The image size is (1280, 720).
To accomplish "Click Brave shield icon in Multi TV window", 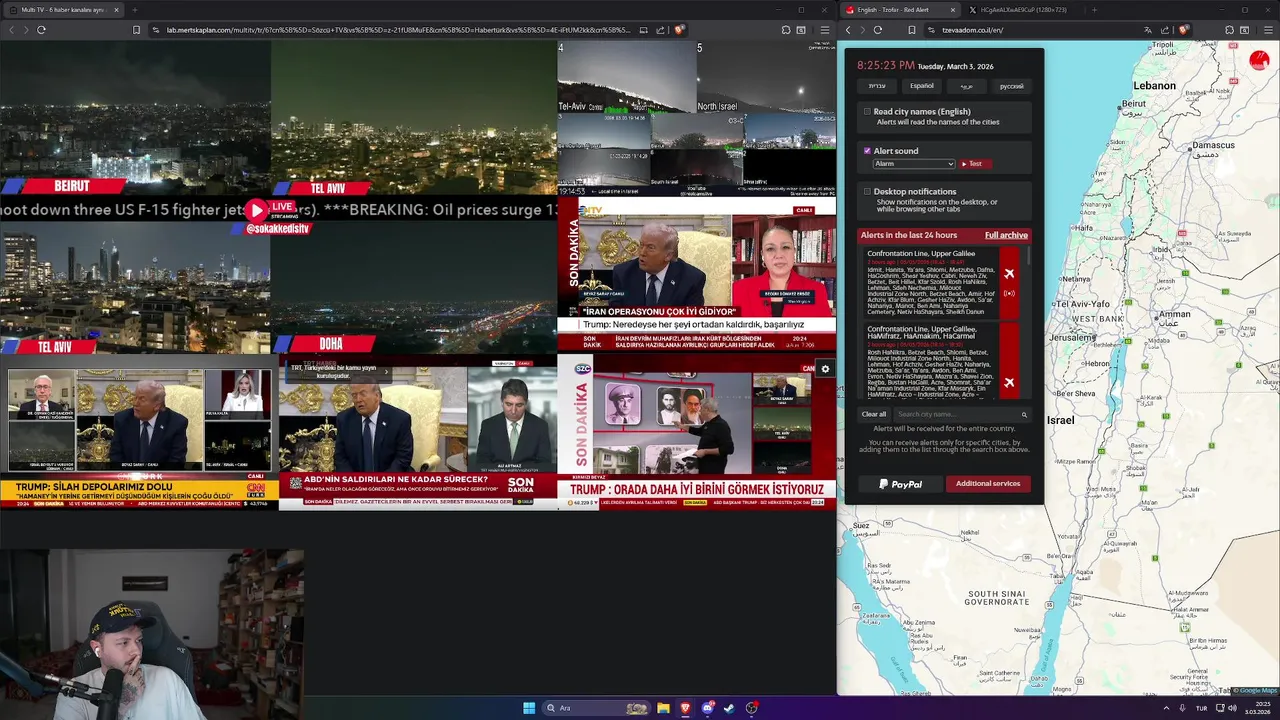I will 679,30.
